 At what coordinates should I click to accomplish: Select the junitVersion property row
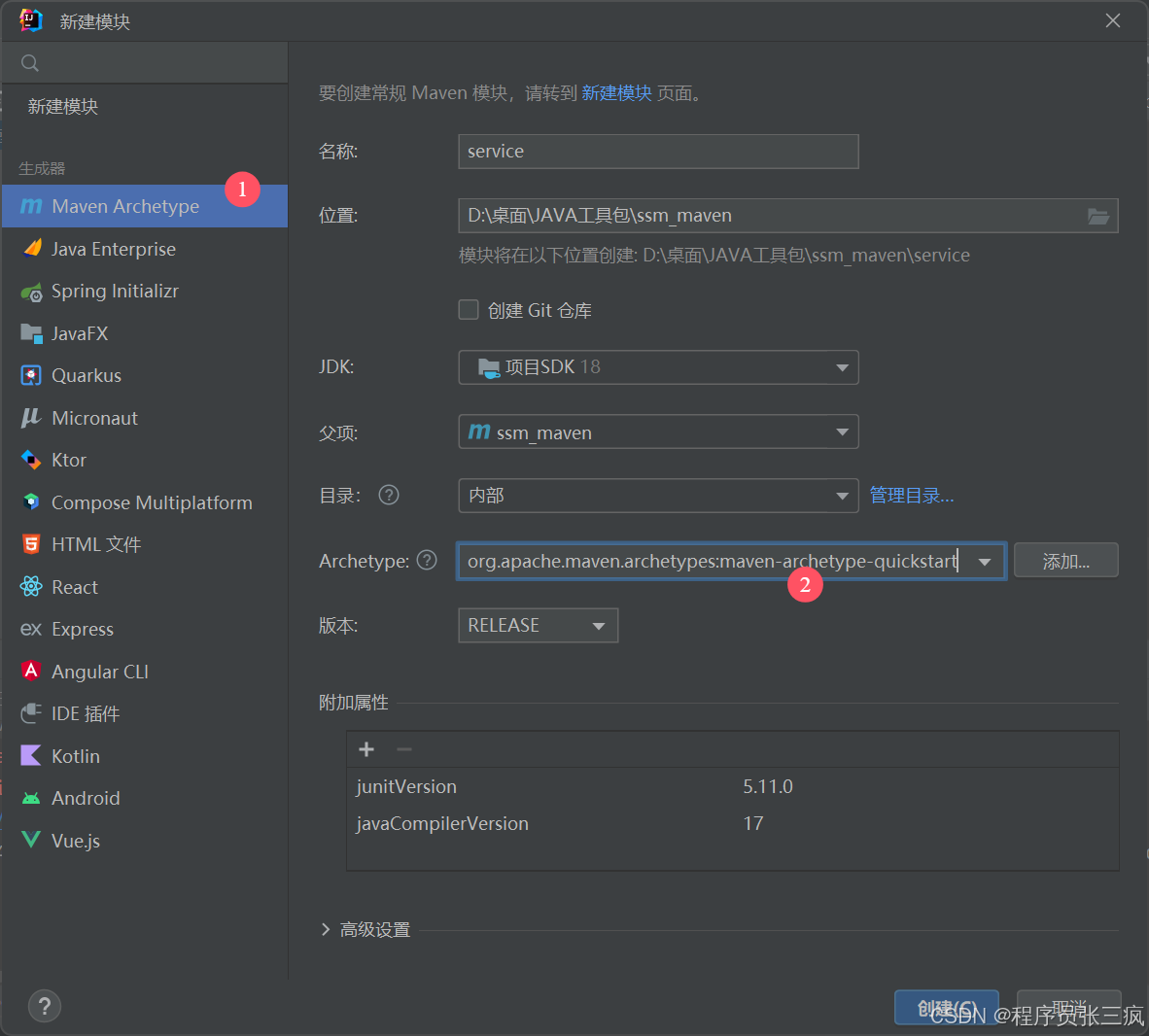point(732,787)
